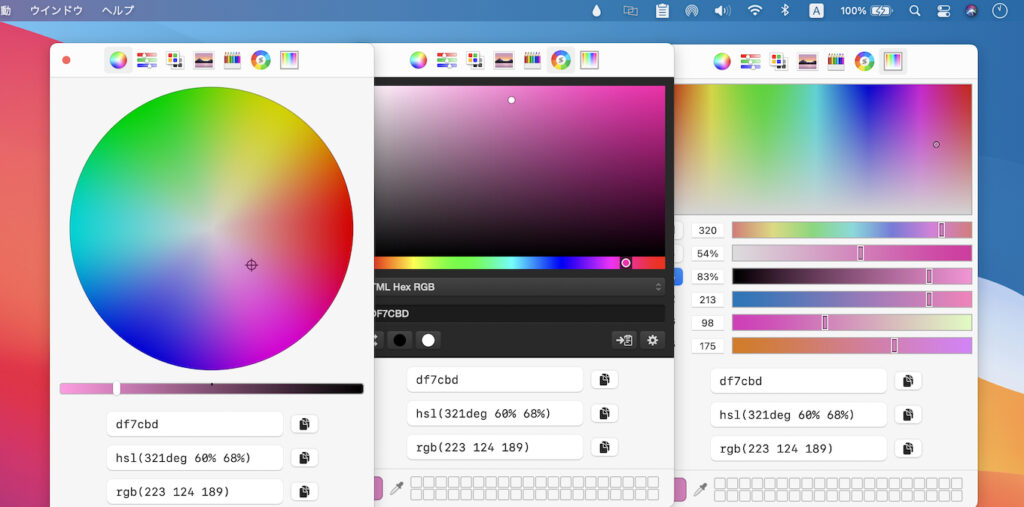Open the color palettes tab in the middle window

tap(475, 60)
